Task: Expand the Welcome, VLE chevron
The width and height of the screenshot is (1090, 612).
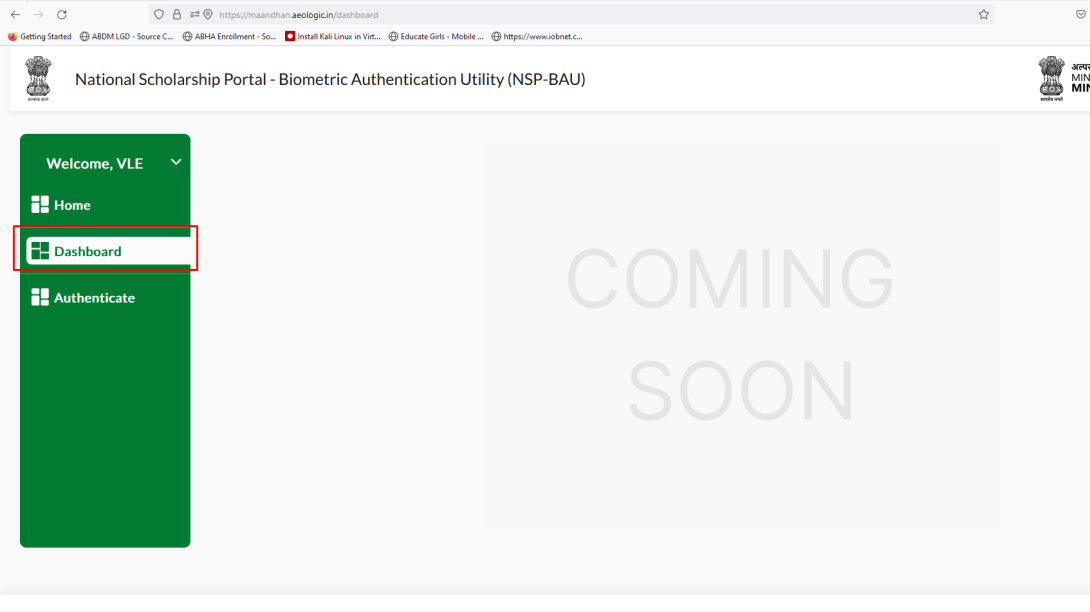Action: 176,162
